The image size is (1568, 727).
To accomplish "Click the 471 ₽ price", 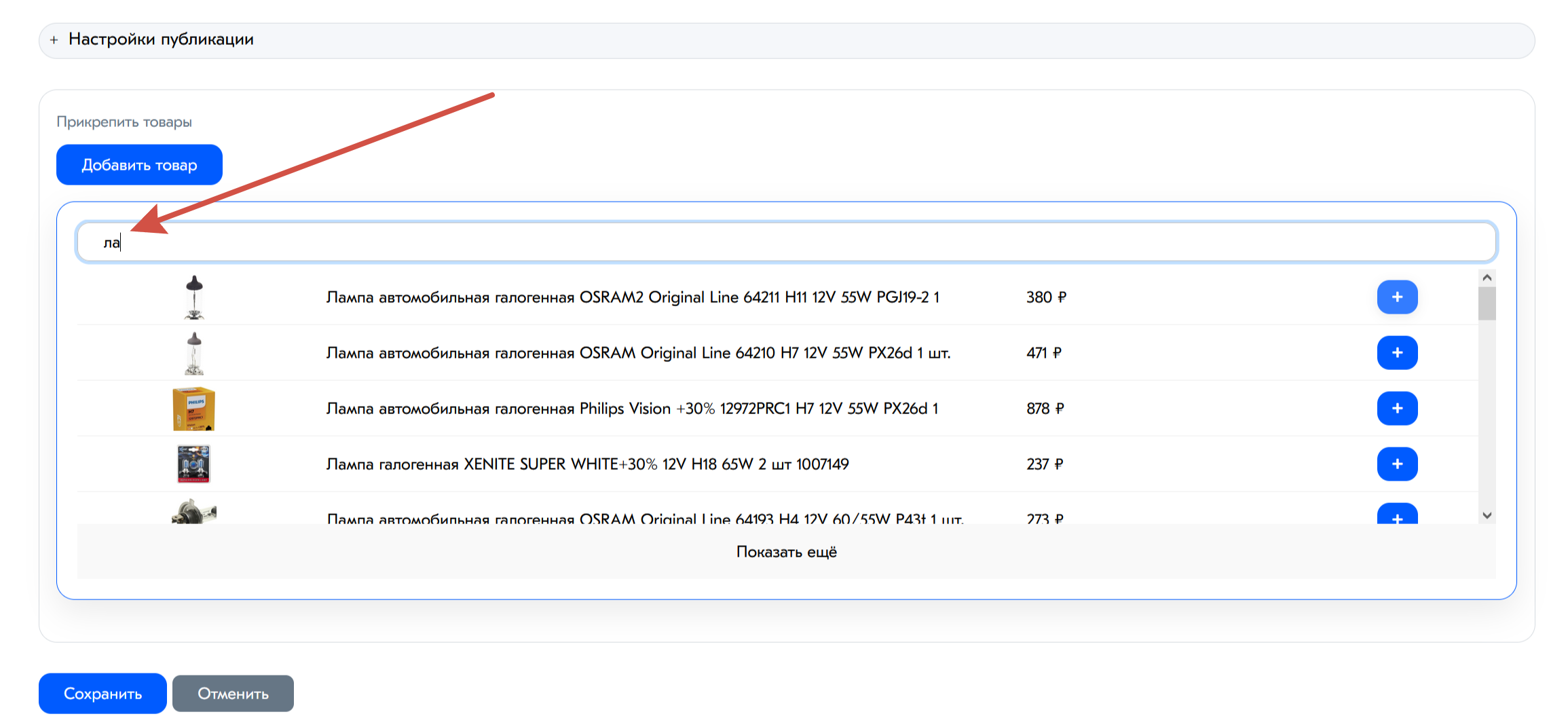I will point(1044,353).
